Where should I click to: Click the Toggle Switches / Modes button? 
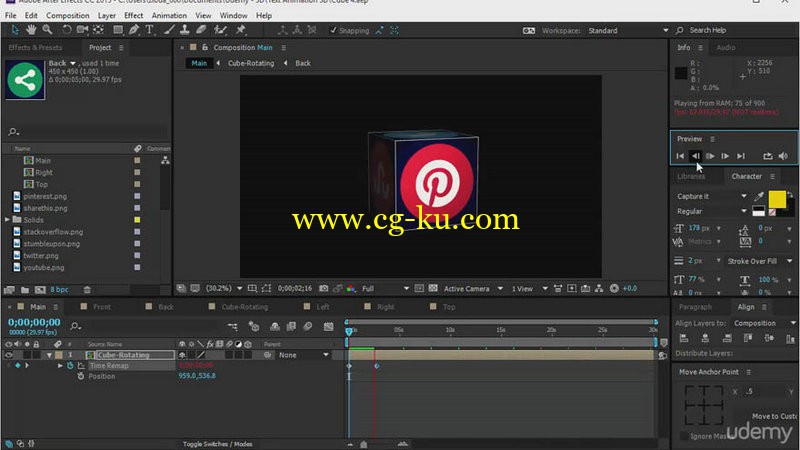[x=217, y=444]
